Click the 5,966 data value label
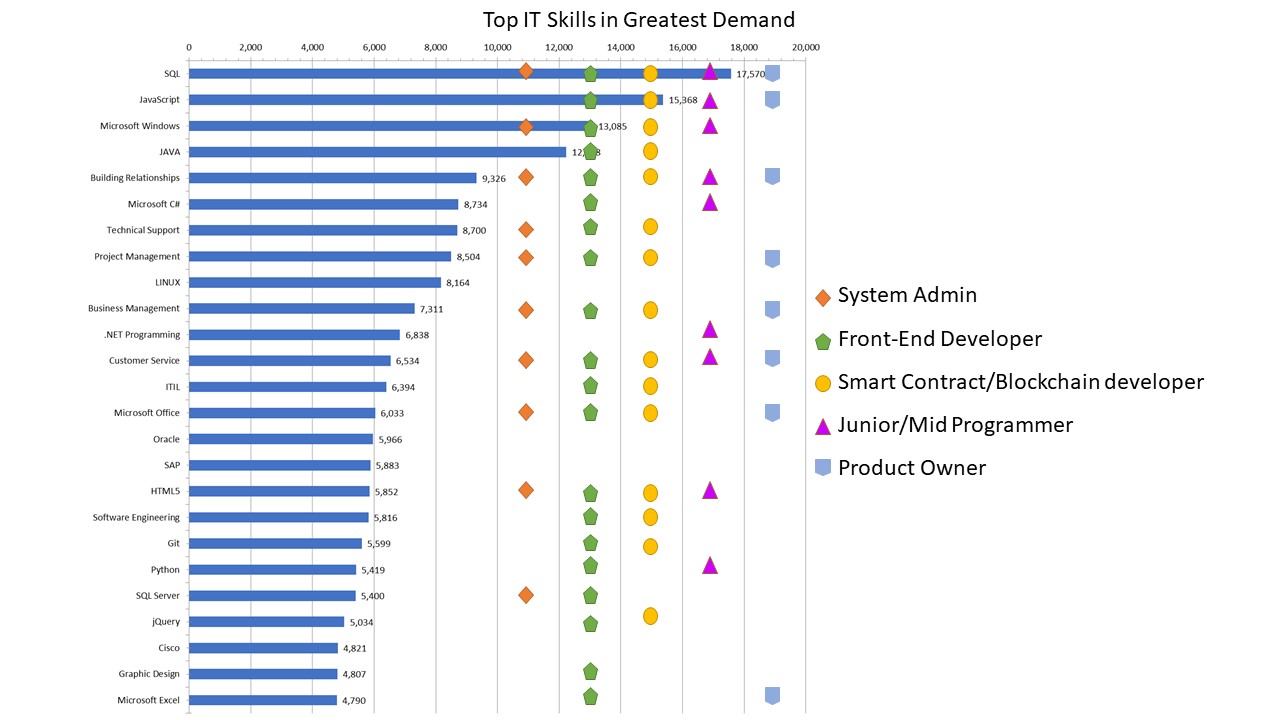The width and height of the screenshot is (1280, 720). 390,439
